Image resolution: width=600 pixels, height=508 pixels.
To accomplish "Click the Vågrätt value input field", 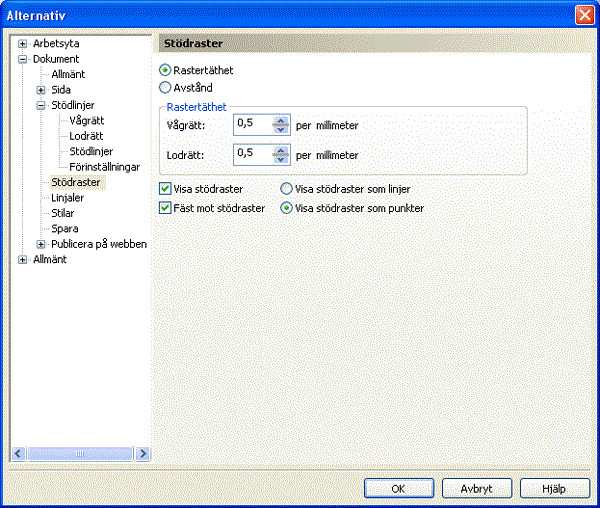I will pos(252,126).
